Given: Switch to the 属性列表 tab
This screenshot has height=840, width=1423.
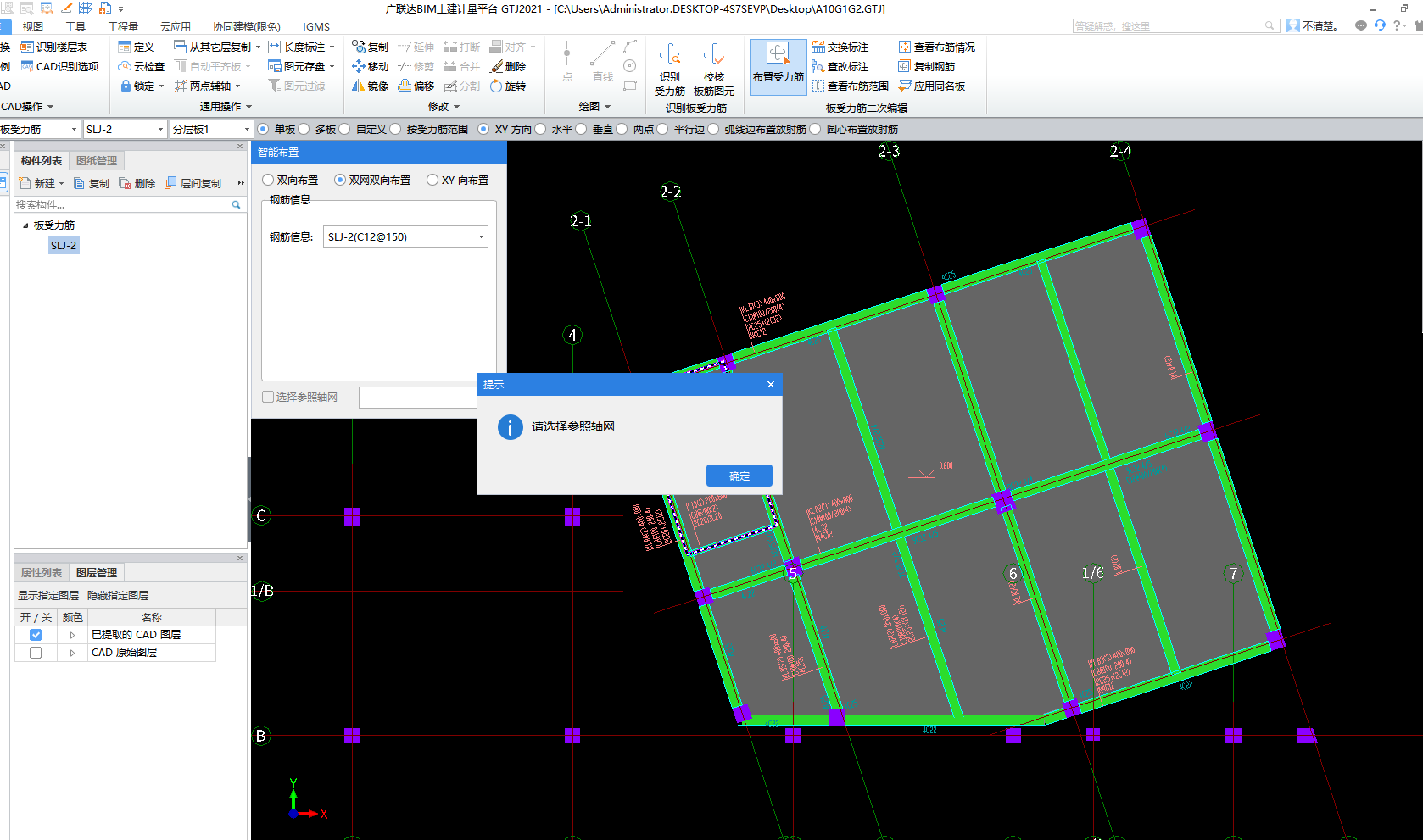Looking at the screenshot, I should pyautogui.click(x=42, y=572).
